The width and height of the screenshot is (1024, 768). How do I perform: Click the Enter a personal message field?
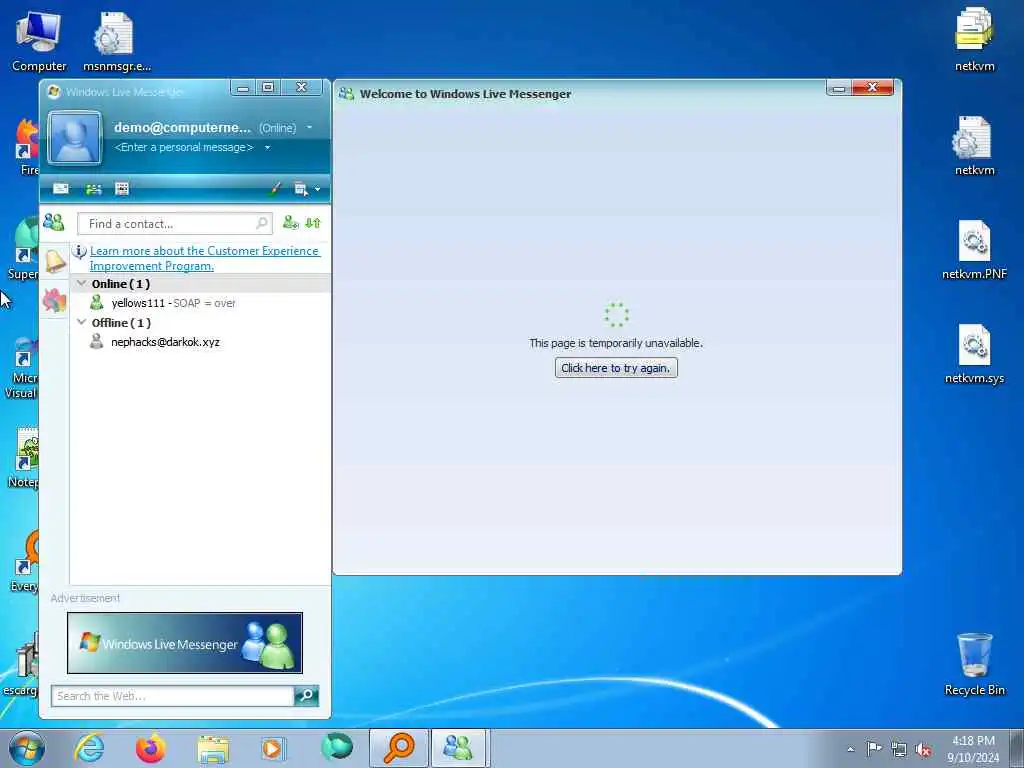click(184, 148)
